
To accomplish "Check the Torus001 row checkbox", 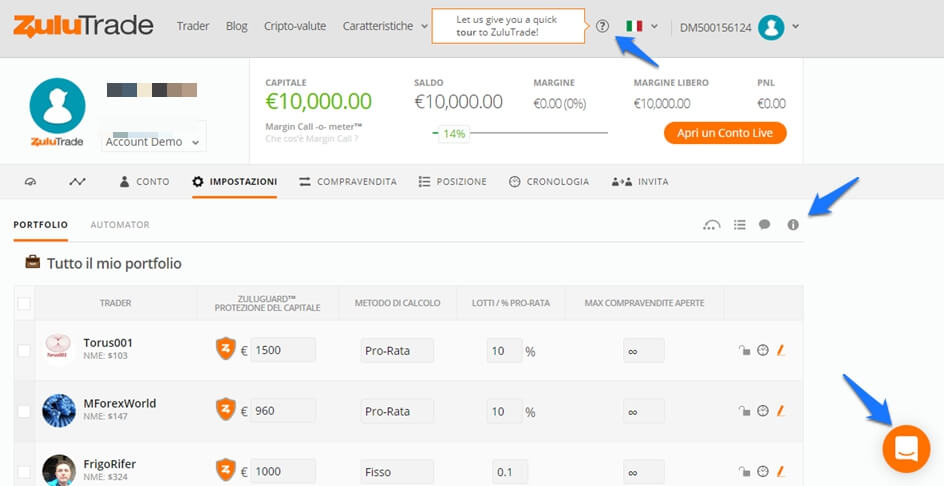I will click(x=24, y=350).
